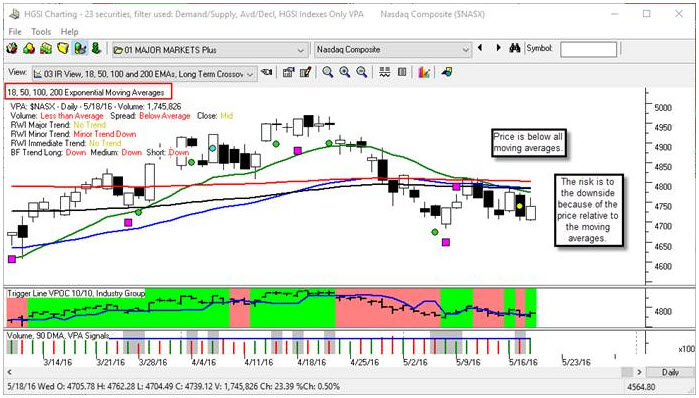
Task: Click the Trigger Line VPOC 10/10 panel label
Action: pos(76,293)
